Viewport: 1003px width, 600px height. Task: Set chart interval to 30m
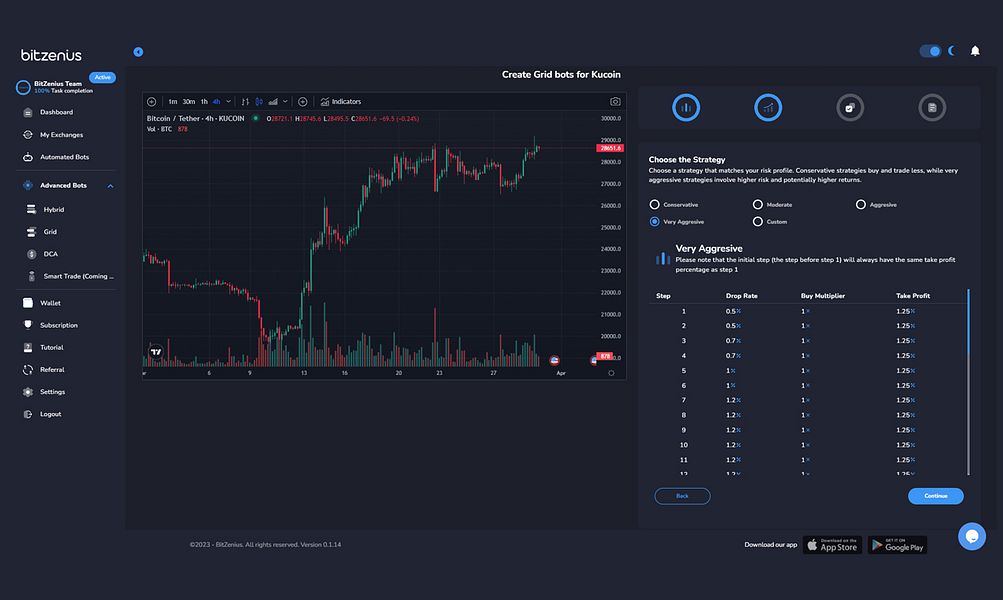[x=189, y=102]
